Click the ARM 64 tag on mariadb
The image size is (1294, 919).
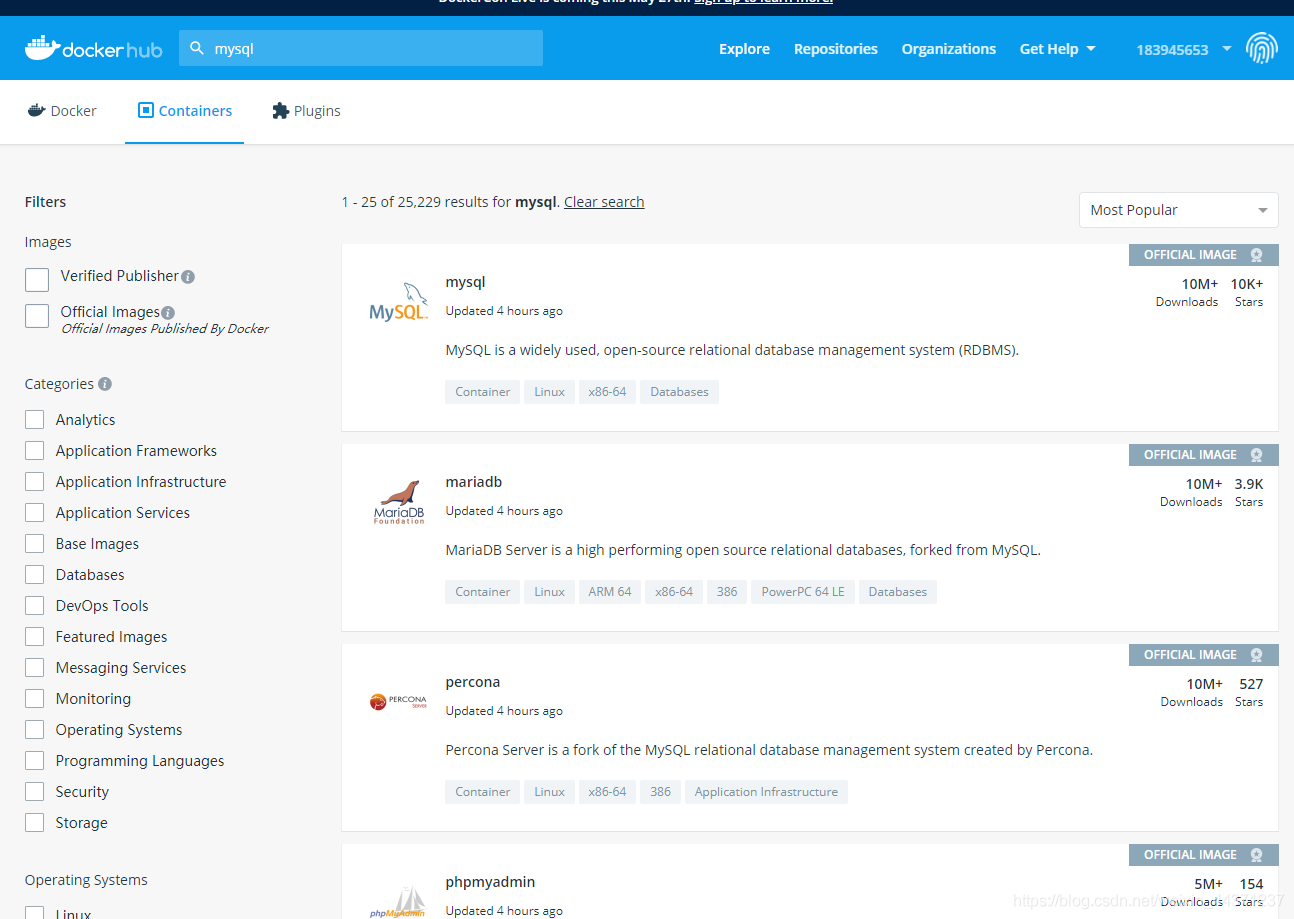pos(610,592)
